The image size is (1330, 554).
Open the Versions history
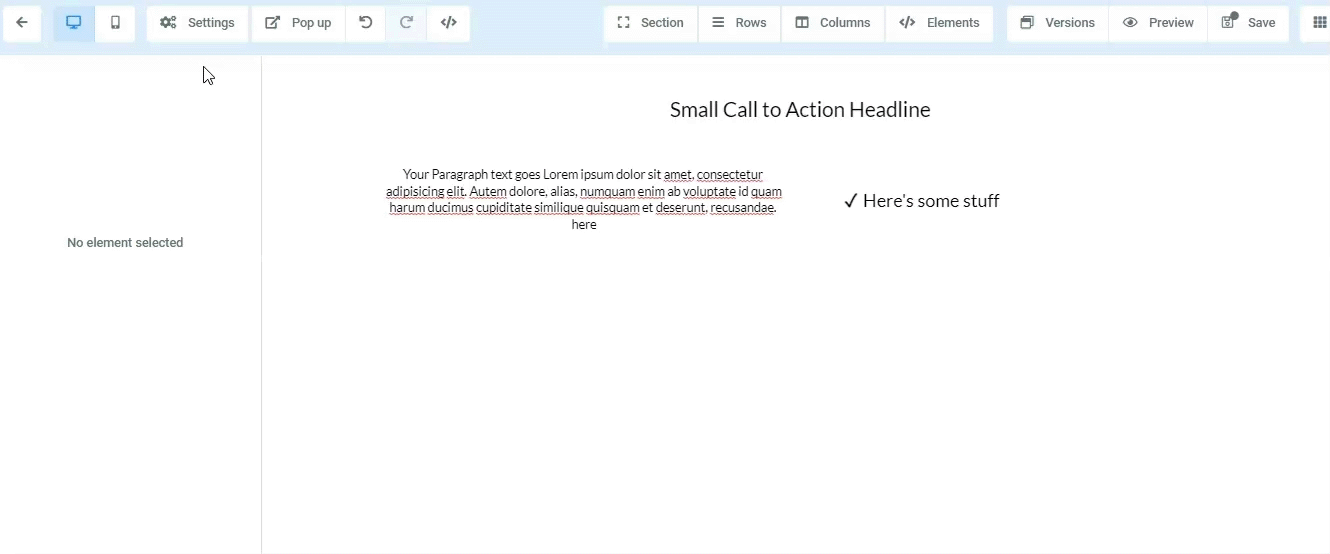1058,23
